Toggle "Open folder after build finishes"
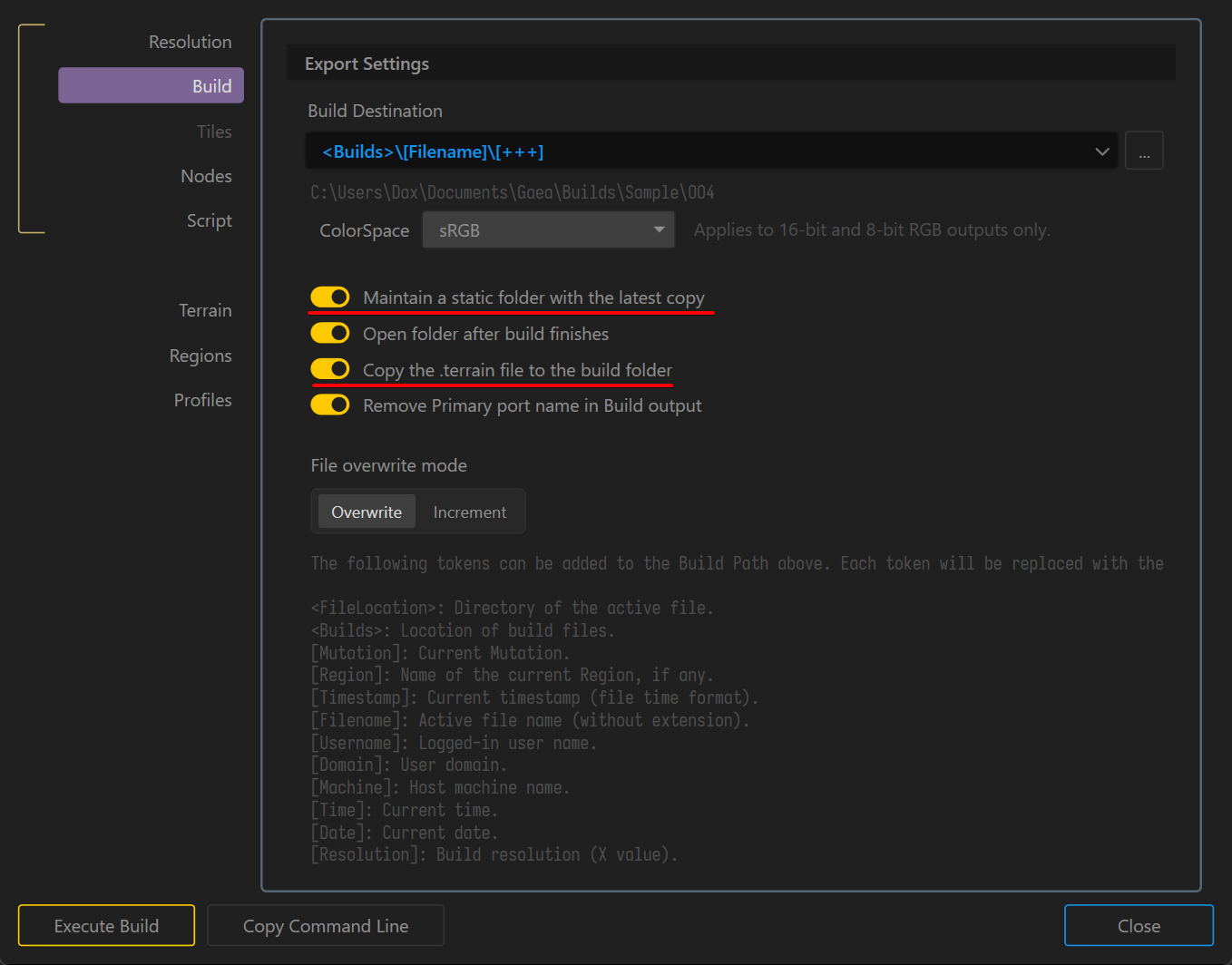This screenshot has width=1232, height=965. 330,333
